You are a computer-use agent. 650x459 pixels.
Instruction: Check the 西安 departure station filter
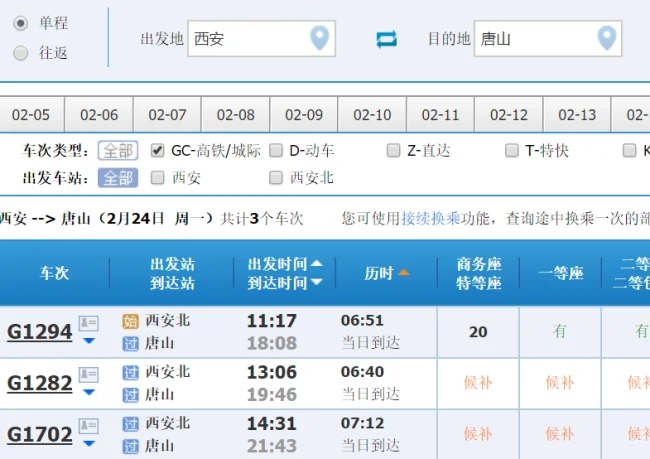coord(158,178)
